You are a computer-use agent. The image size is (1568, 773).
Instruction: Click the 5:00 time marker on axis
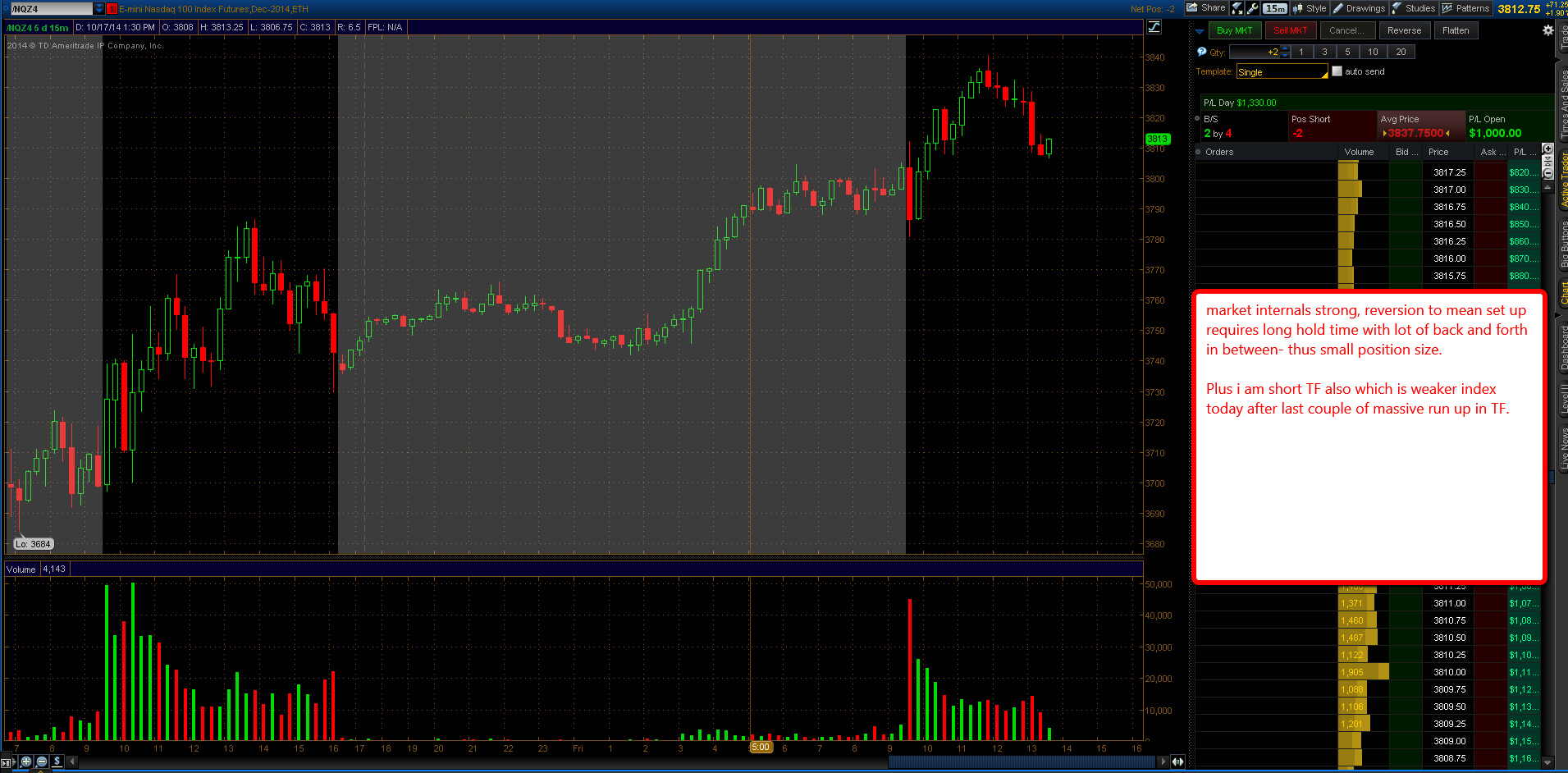tap(761, 747)
